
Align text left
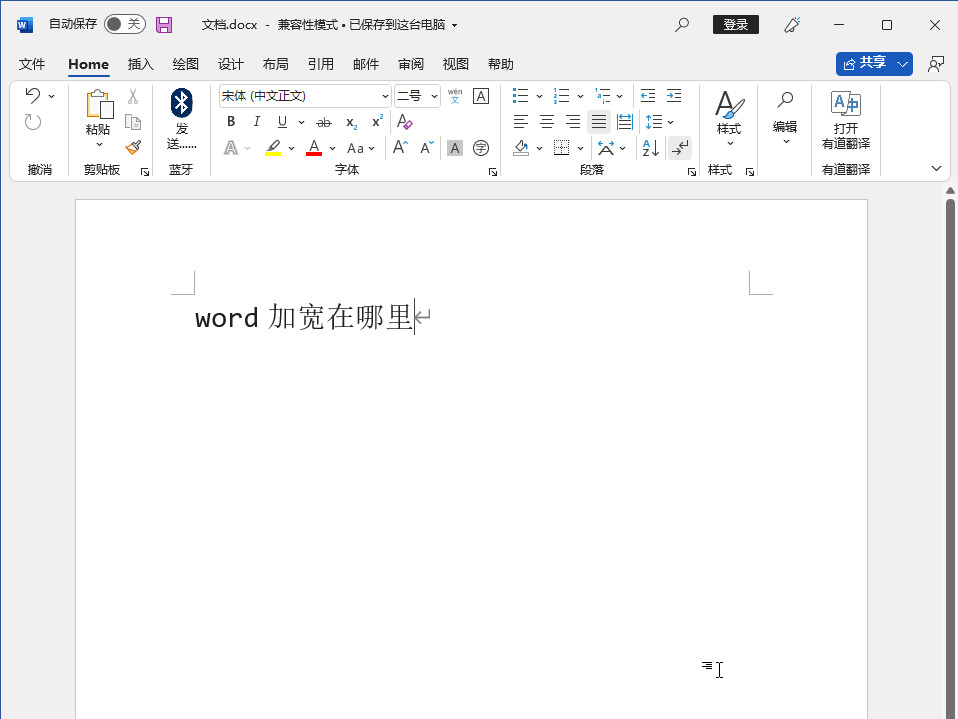click(521, 122)
